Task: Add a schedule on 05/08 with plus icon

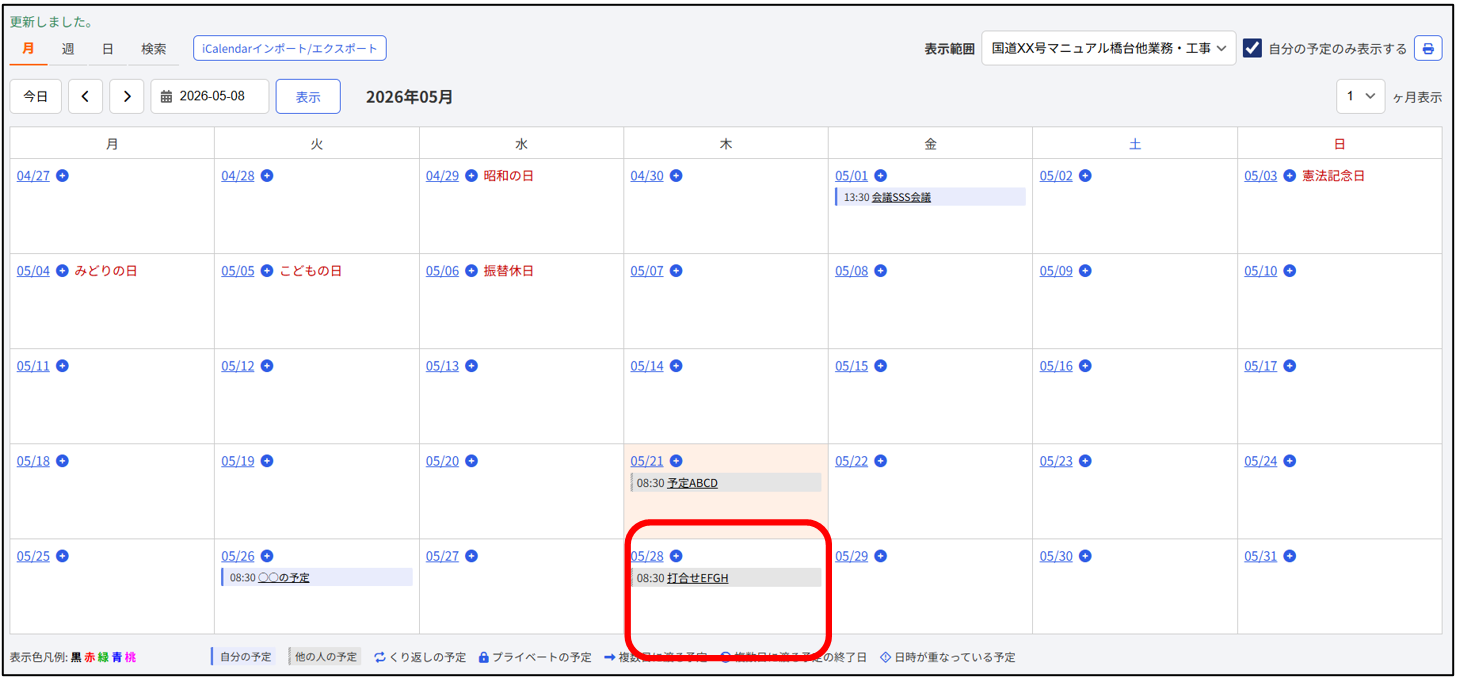Action: [881, 271]
